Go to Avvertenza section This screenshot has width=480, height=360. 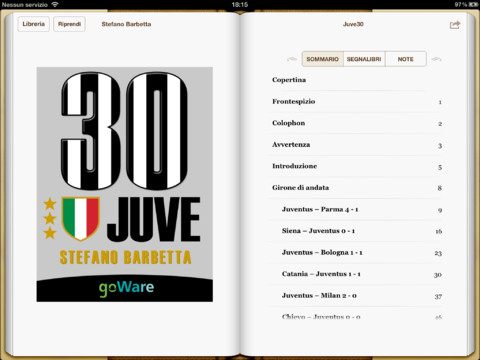[355, 145]
